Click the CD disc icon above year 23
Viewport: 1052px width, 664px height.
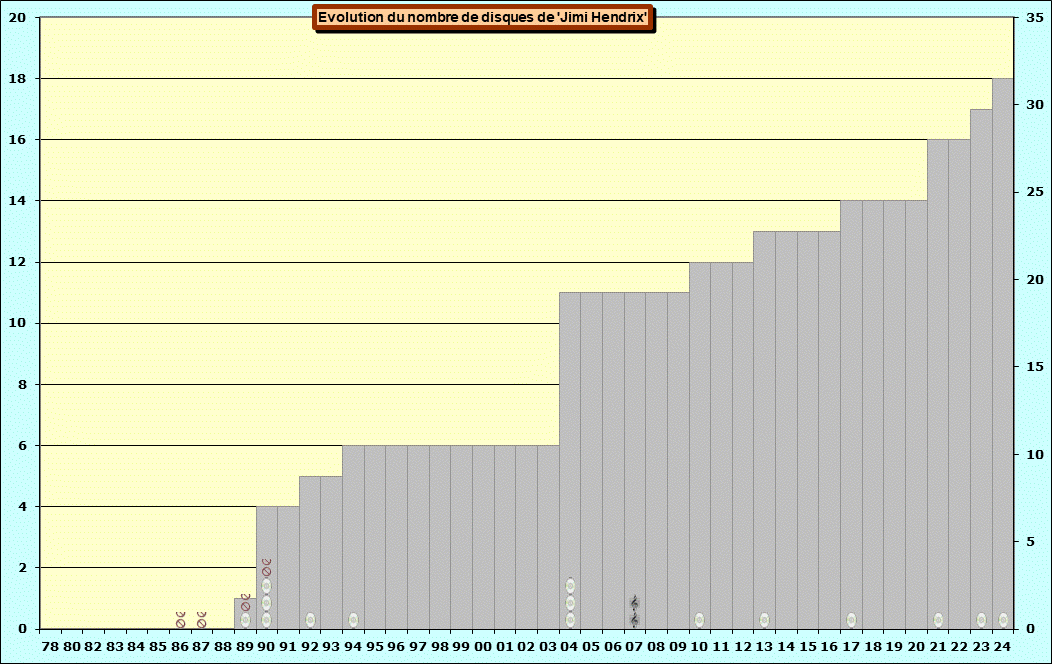click(981, 620)
